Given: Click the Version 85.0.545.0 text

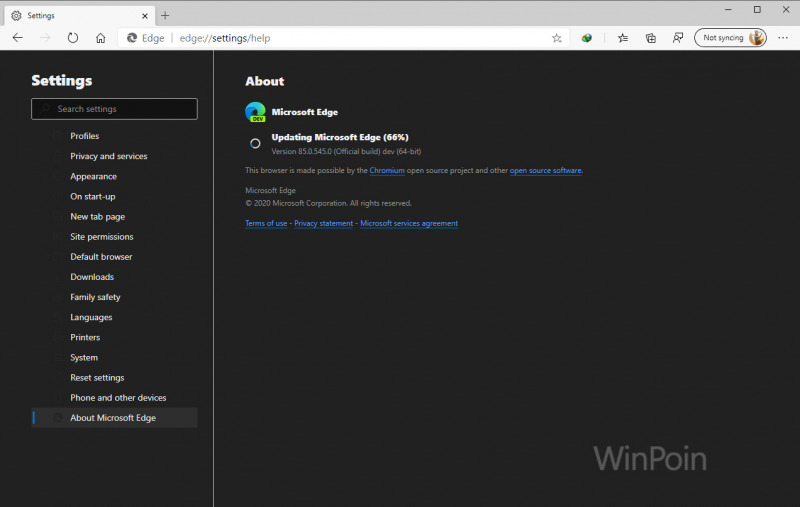Looking at the screenshot, I should (x=346, y=151).
